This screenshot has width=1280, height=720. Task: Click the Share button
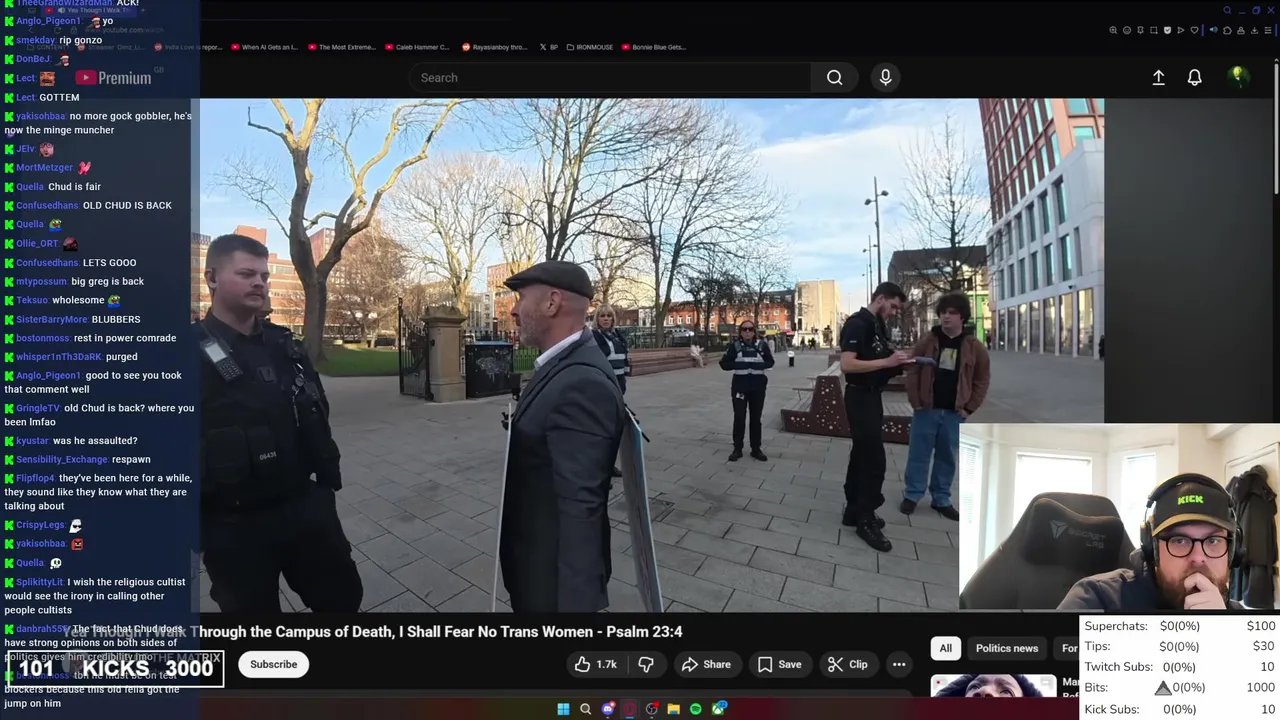[706, 664]
